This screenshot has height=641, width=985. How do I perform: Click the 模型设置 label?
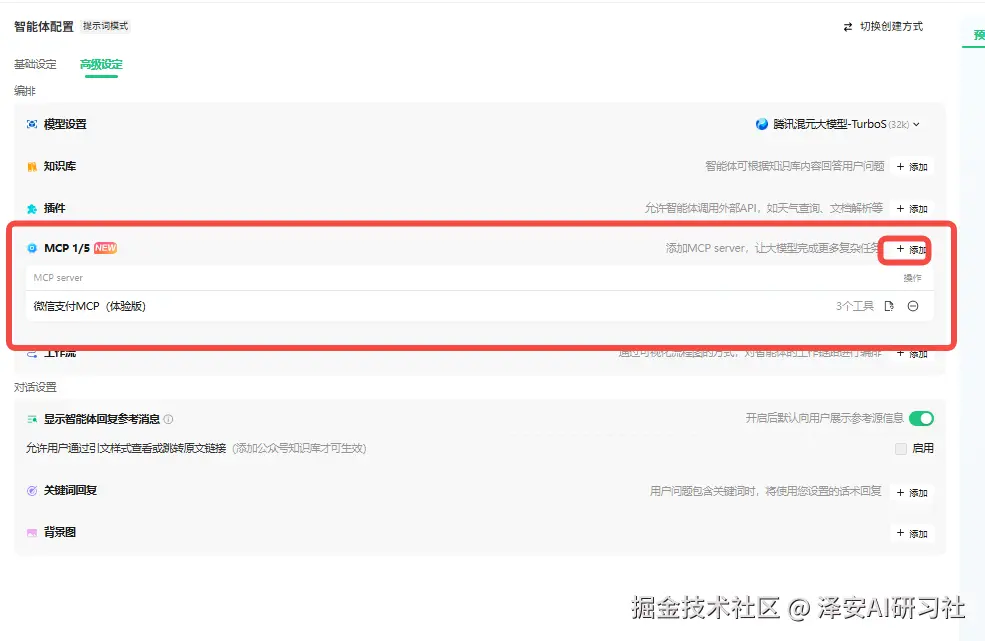coord(65,124)
